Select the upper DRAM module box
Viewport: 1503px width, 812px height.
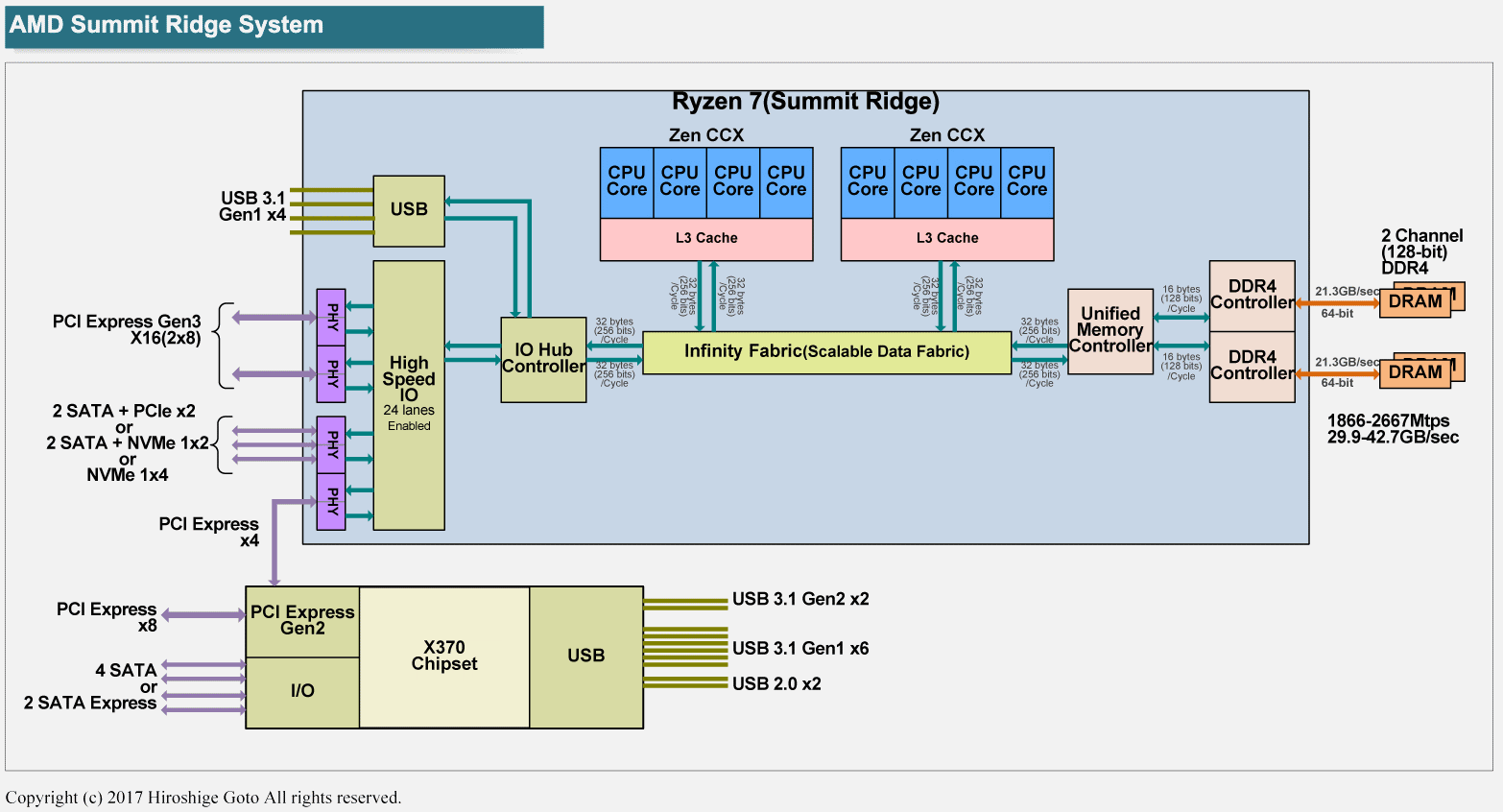pos(1416,302)
